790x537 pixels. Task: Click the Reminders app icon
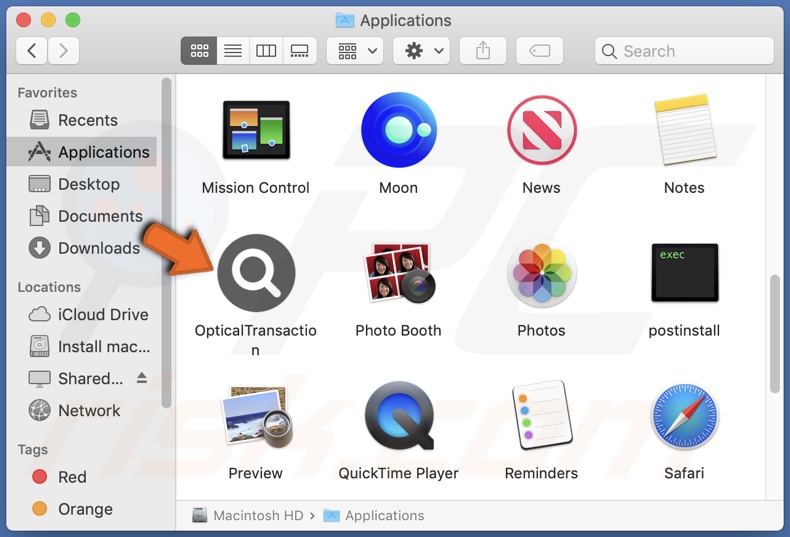pos(542,416)
